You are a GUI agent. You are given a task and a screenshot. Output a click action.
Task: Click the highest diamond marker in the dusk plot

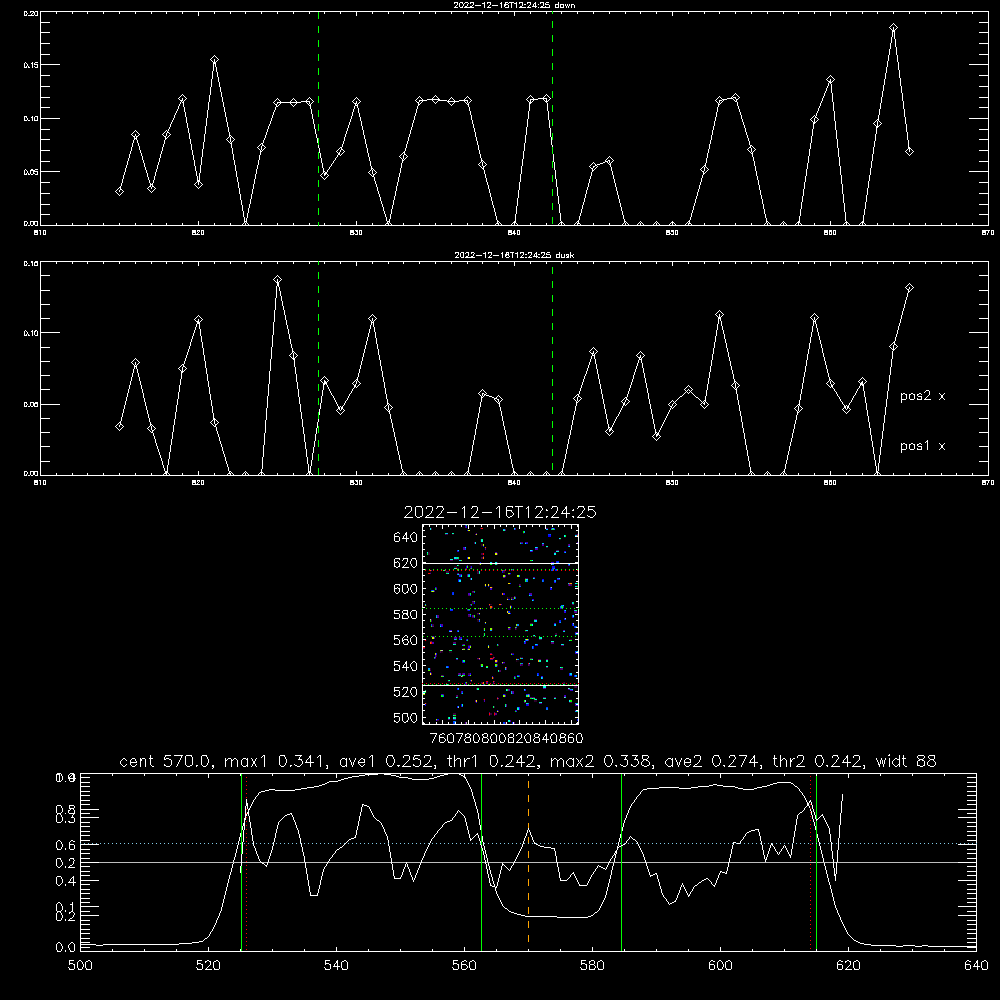(277, 280)
